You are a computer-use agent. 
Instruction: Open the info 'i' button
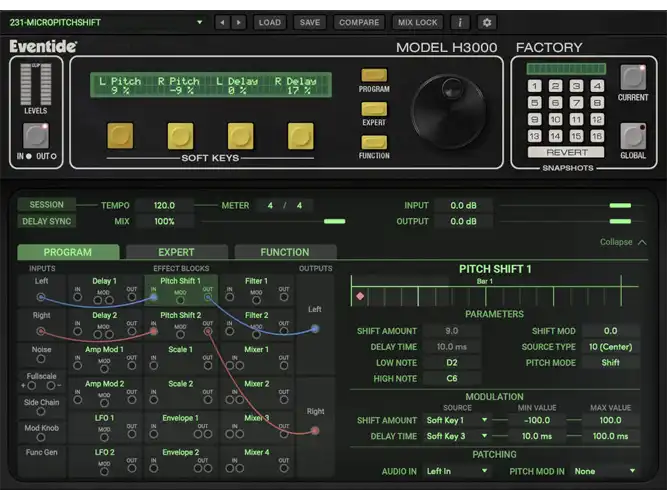[460, 23]
